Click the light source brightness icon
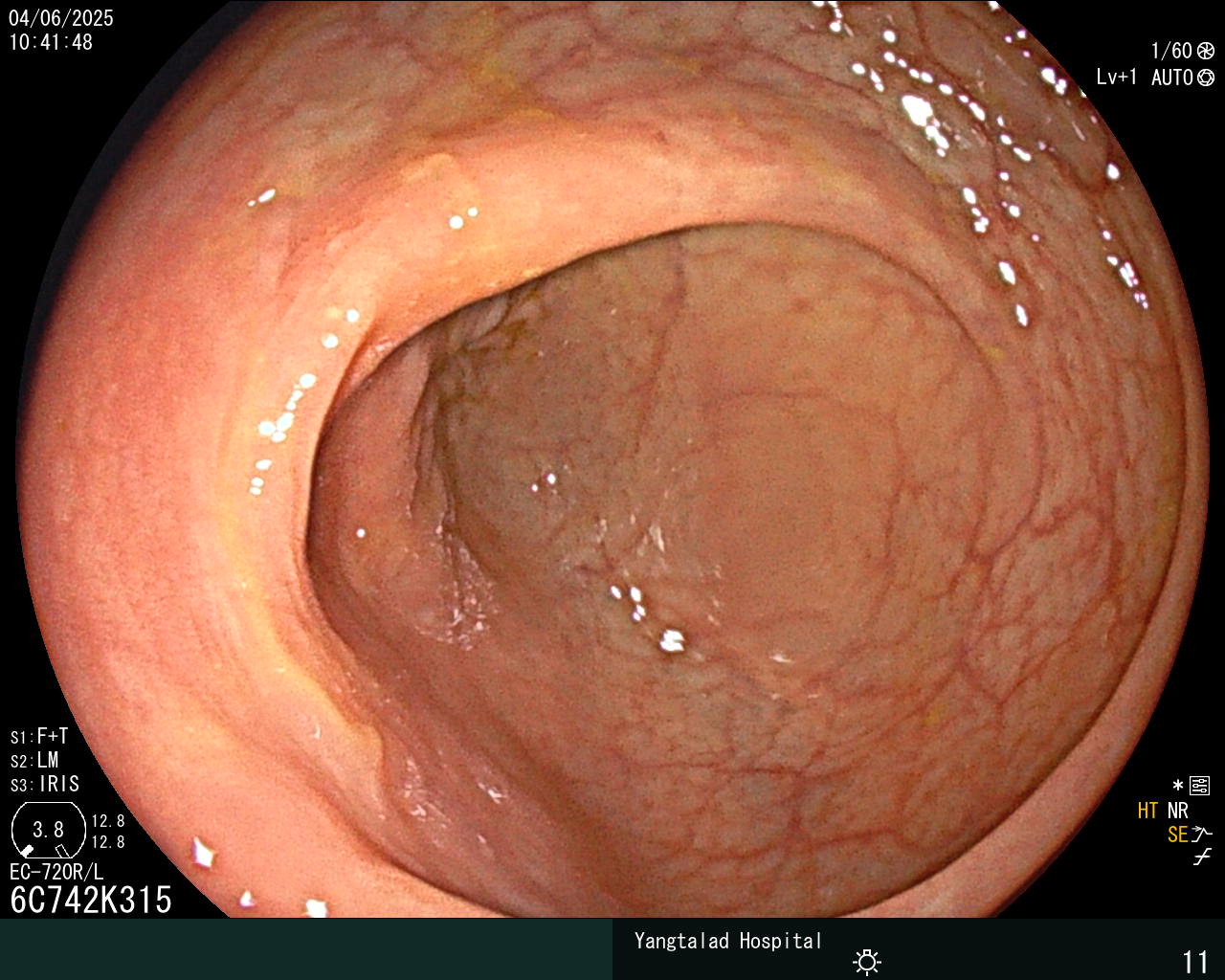 [867, 961]
